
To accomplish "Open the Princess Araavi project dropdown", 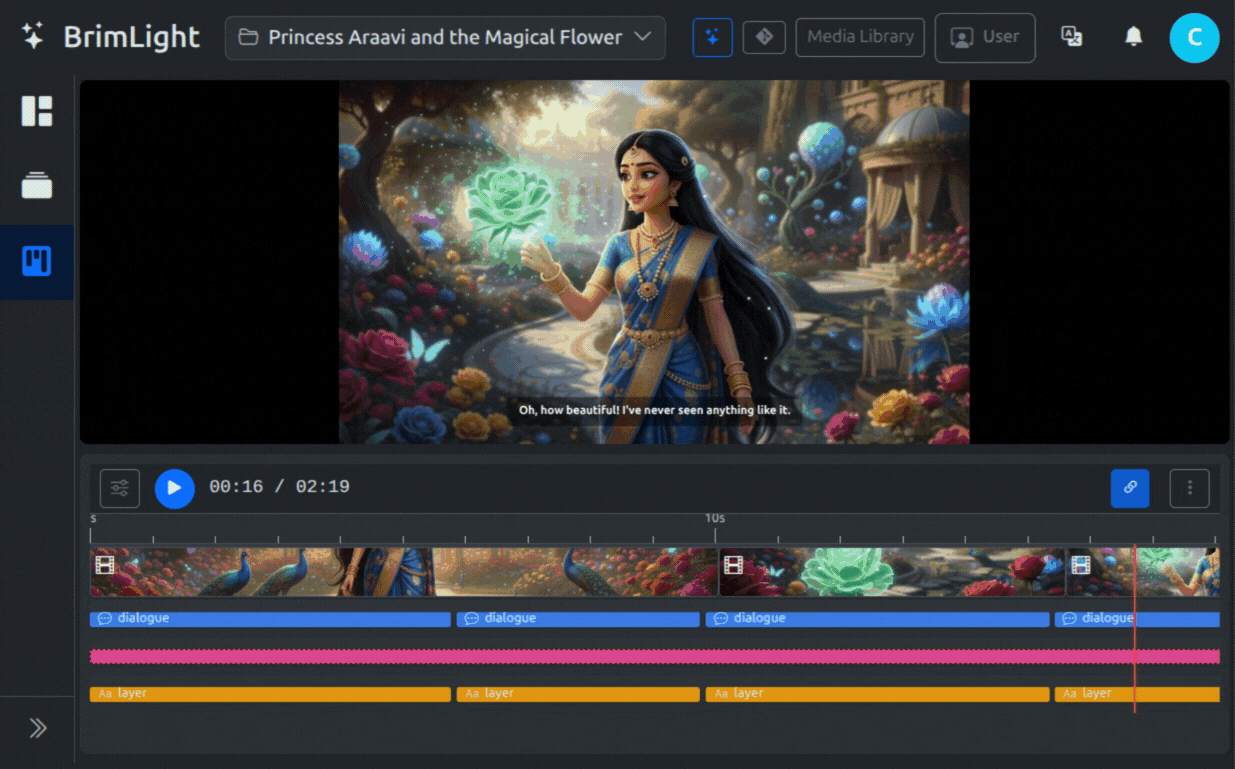I will click(444, 37).
